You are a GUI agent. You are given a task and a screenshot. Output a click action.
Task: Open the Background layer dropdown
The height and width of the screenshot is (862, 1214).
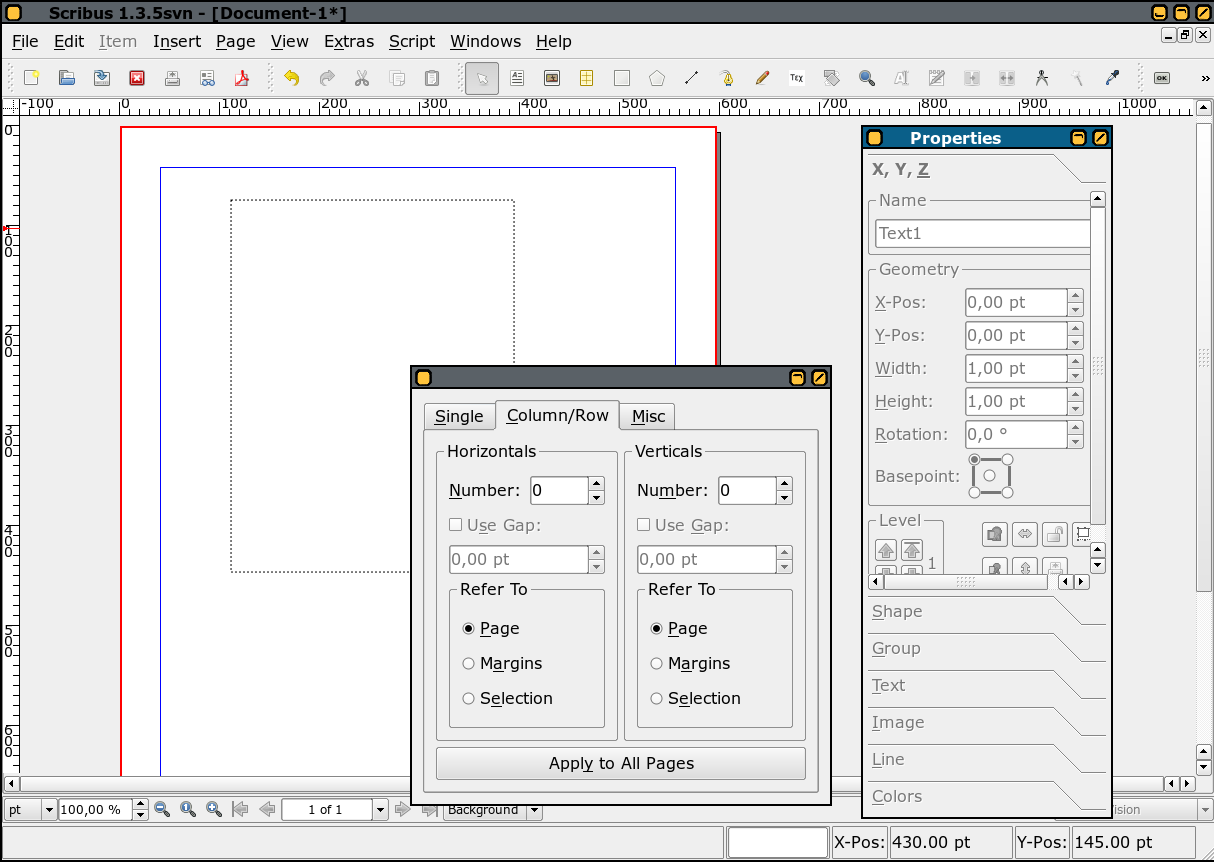click(534, 810)
